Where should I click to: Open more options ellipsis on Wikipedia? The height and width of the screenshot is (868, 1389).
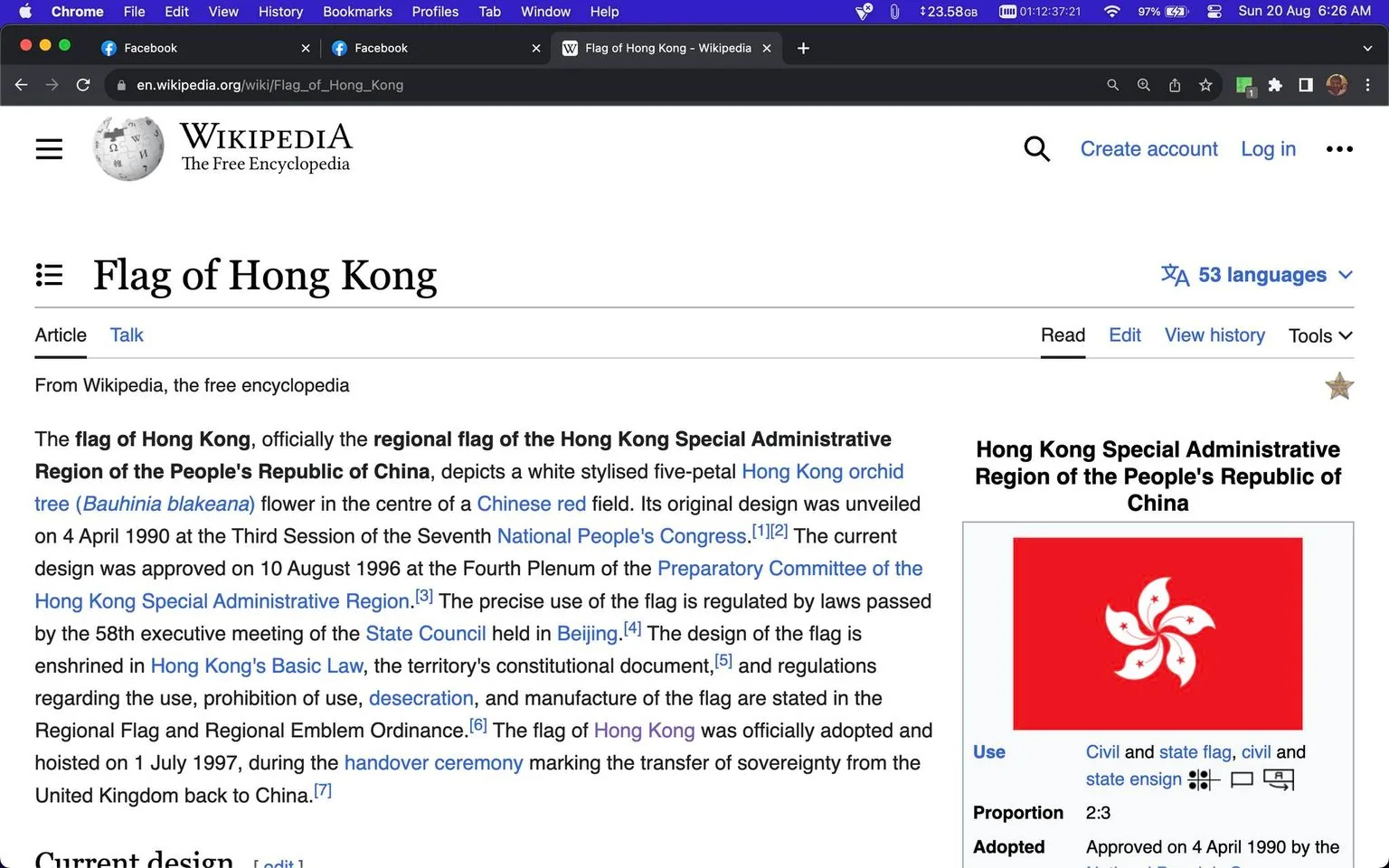[x=1339, y=149]
